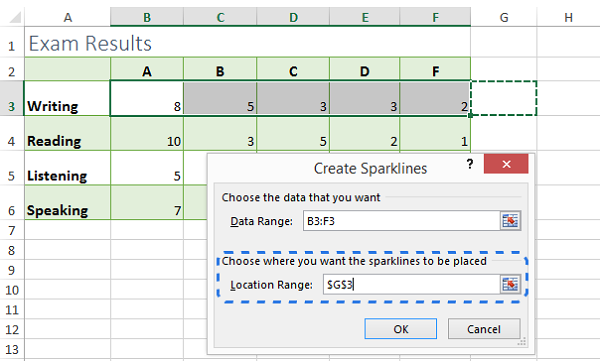Select the column G header
The height and width of the screenshot is (361, 600).
coord(504,17)
